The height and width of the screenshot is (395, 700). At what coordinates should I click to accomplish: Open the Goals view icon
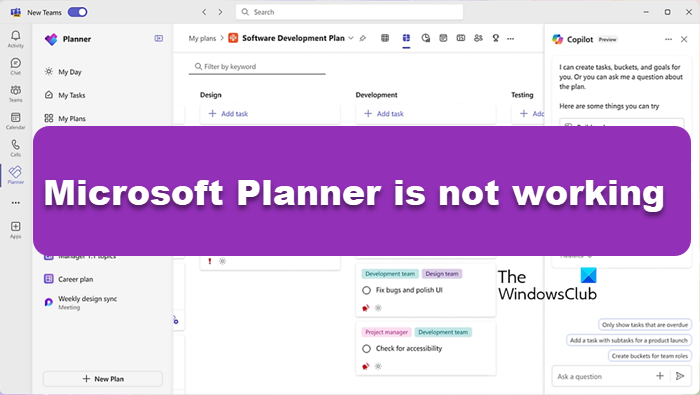[x=496, y=38]
